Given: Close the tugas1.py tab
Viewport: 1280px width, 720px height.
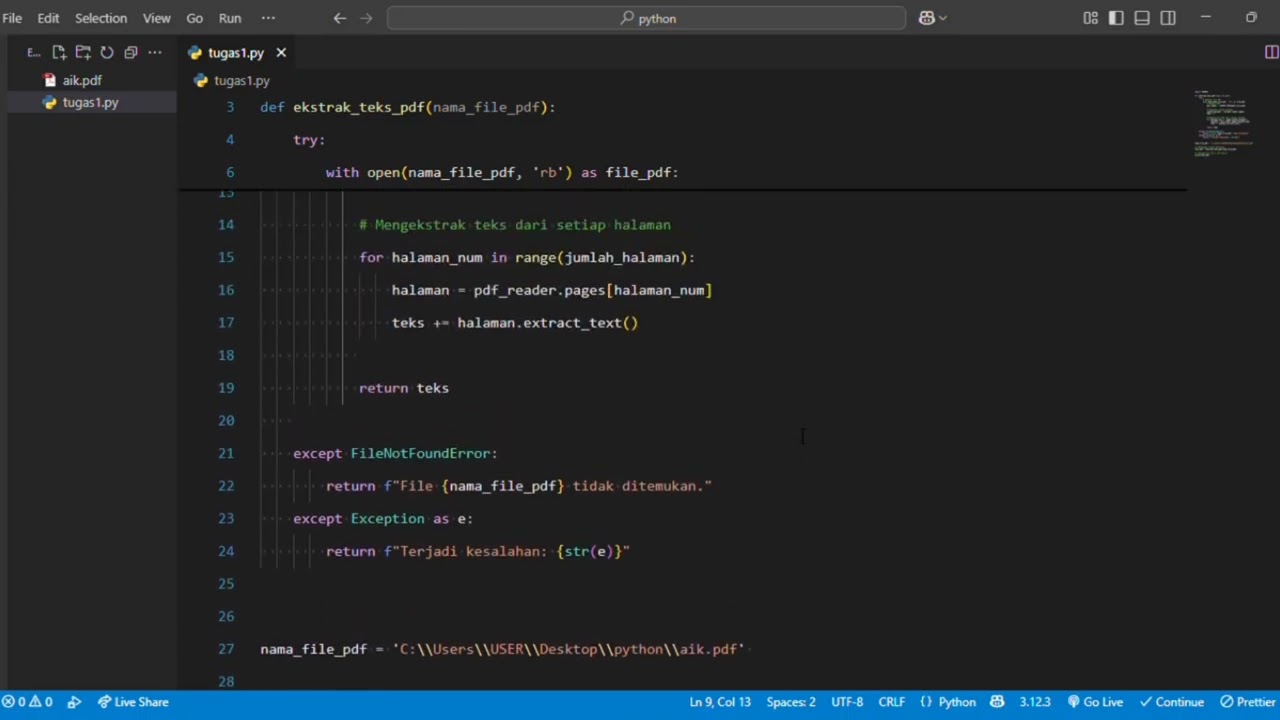Looking at the screenshot, I should pos(281,53).
